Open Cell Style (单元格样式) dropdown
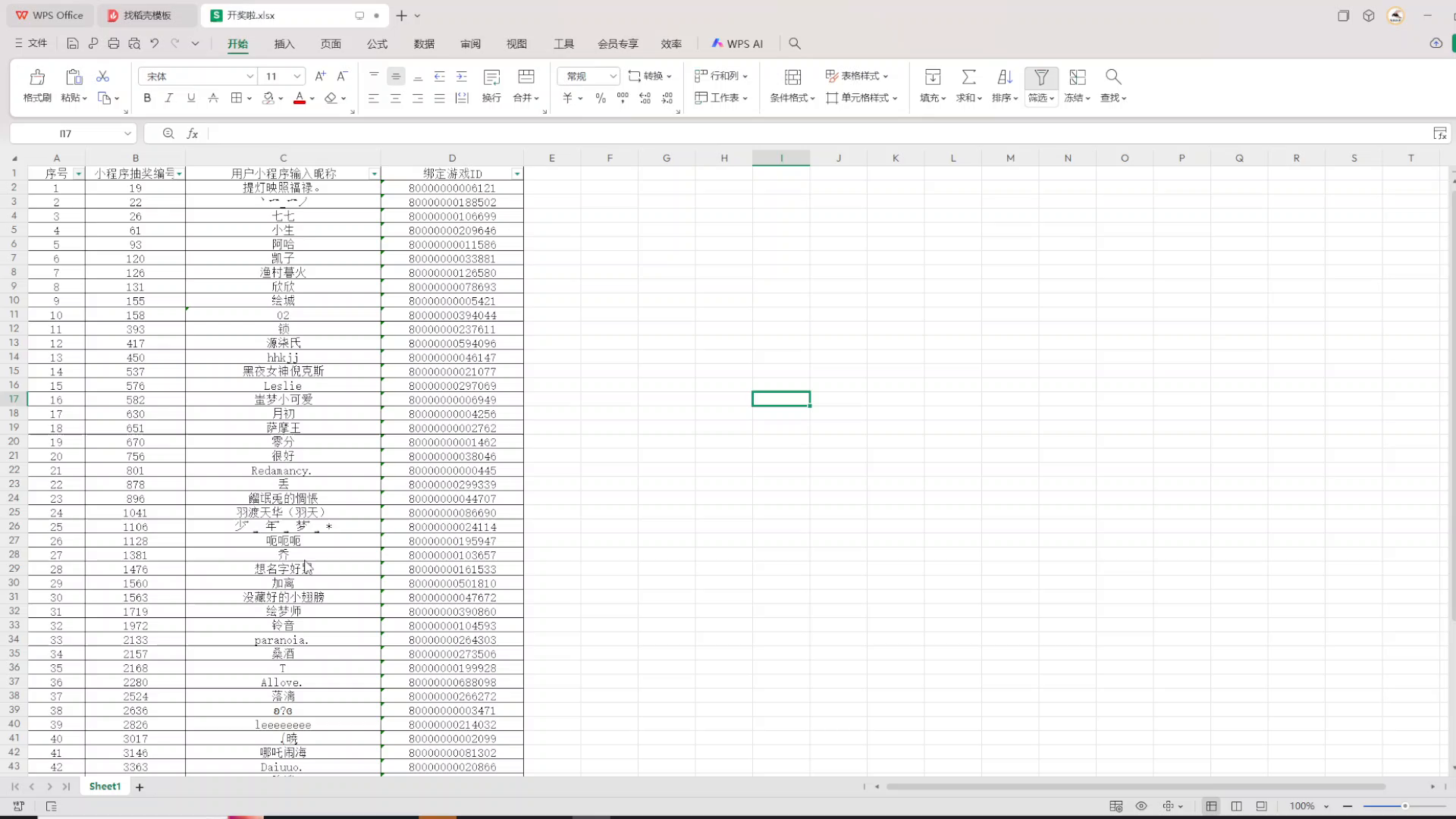 pyautogui.click(x=861, y=98)
